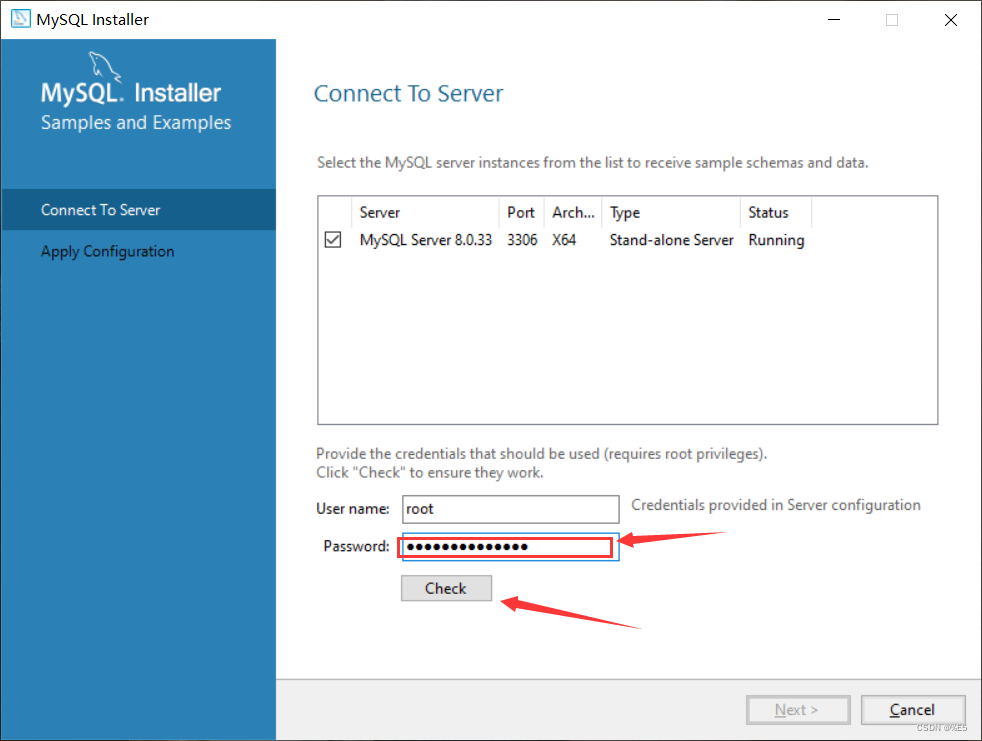The width and height of the screenshot is (982, 741).
Task: Click the X64 architecture cell
Action: (x=564, y=240)
